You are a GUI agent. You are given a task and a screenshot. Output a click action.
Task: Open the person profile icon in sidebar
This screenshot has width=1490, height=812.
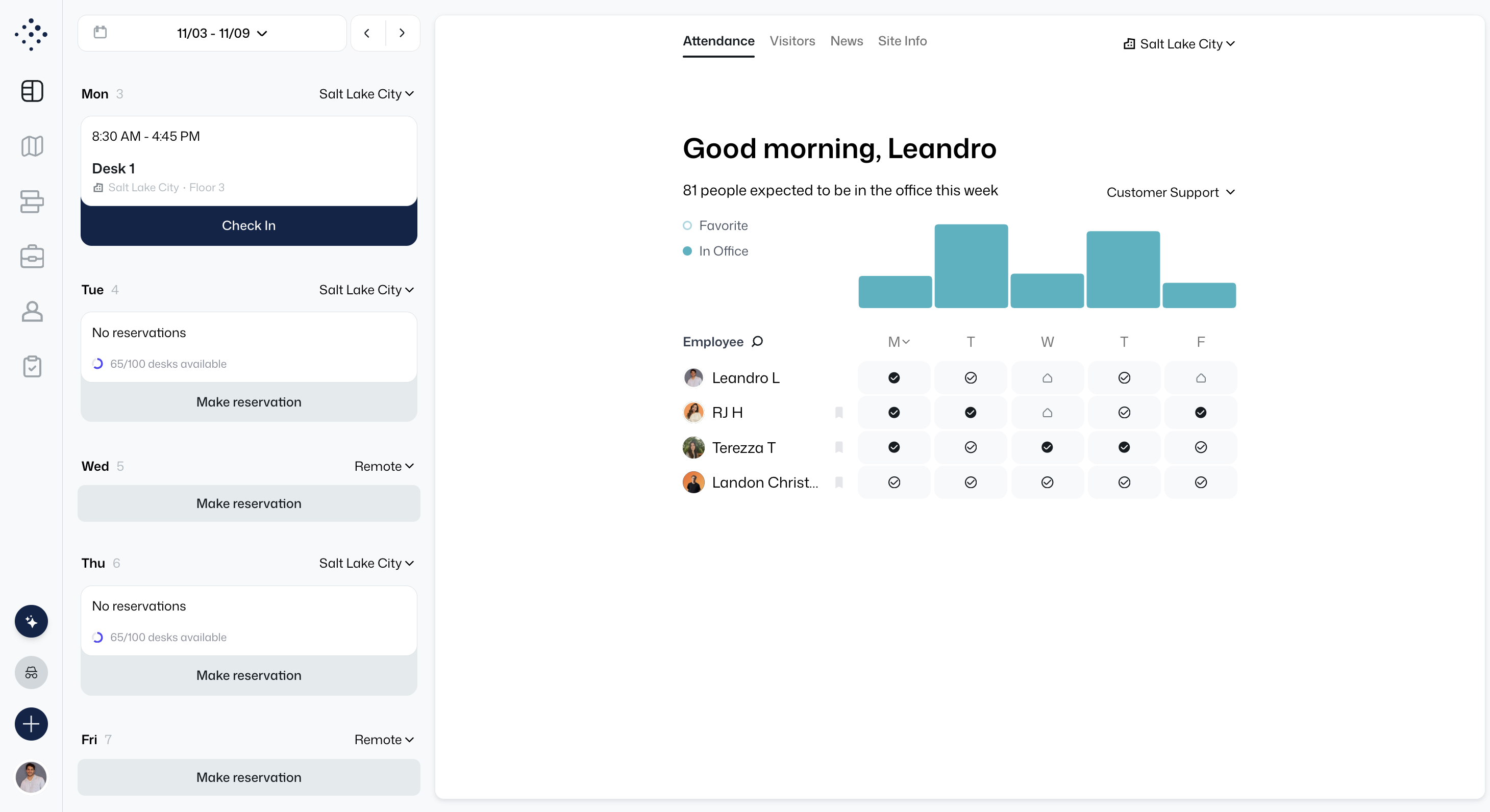click(x=32, y=312)
